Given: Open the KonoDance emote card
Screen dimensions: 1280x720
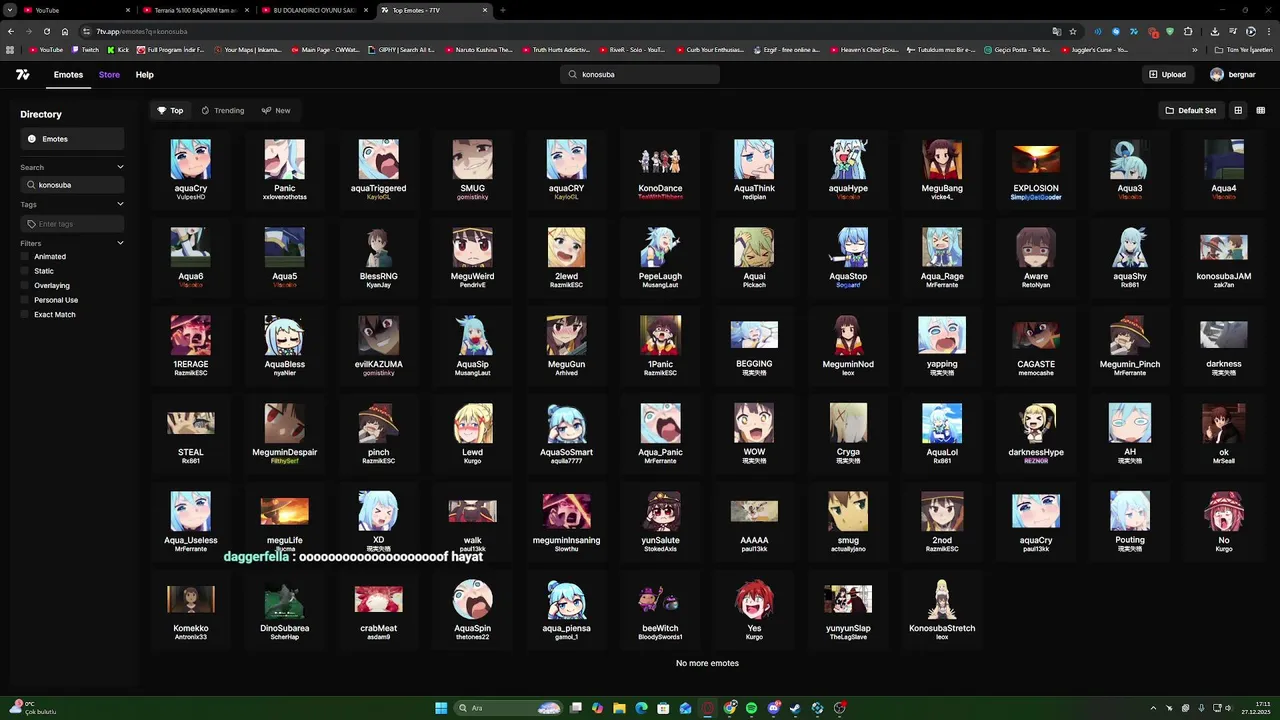Looking at the screenshot, I should pos(660,169).
